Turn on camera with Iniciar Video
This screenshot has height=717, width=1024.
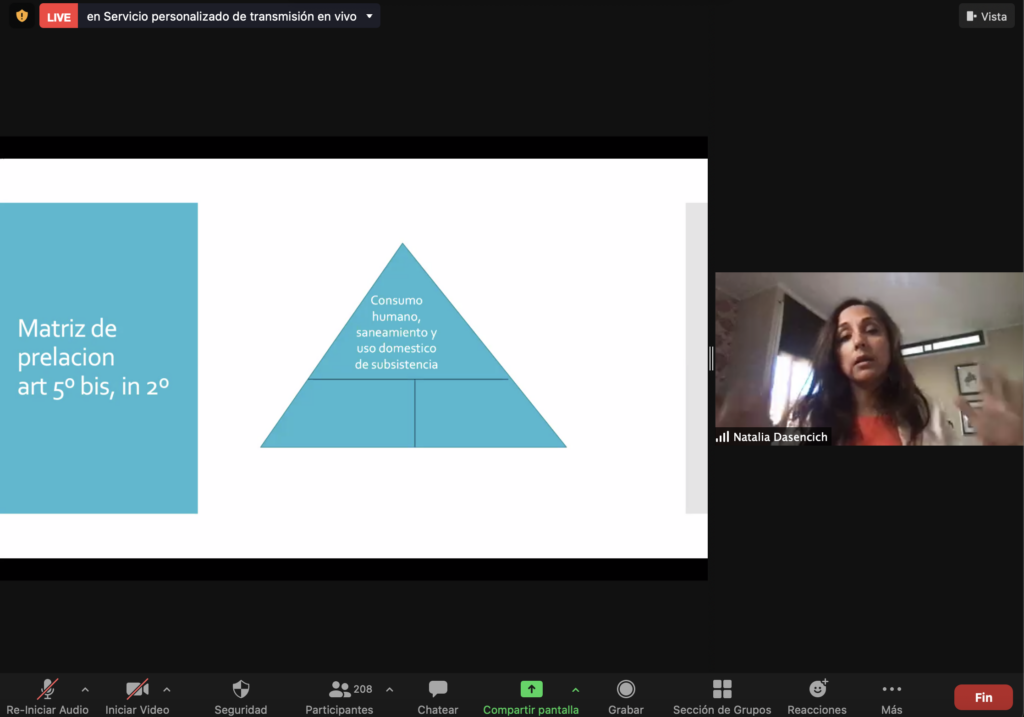(x=137, y=690)
